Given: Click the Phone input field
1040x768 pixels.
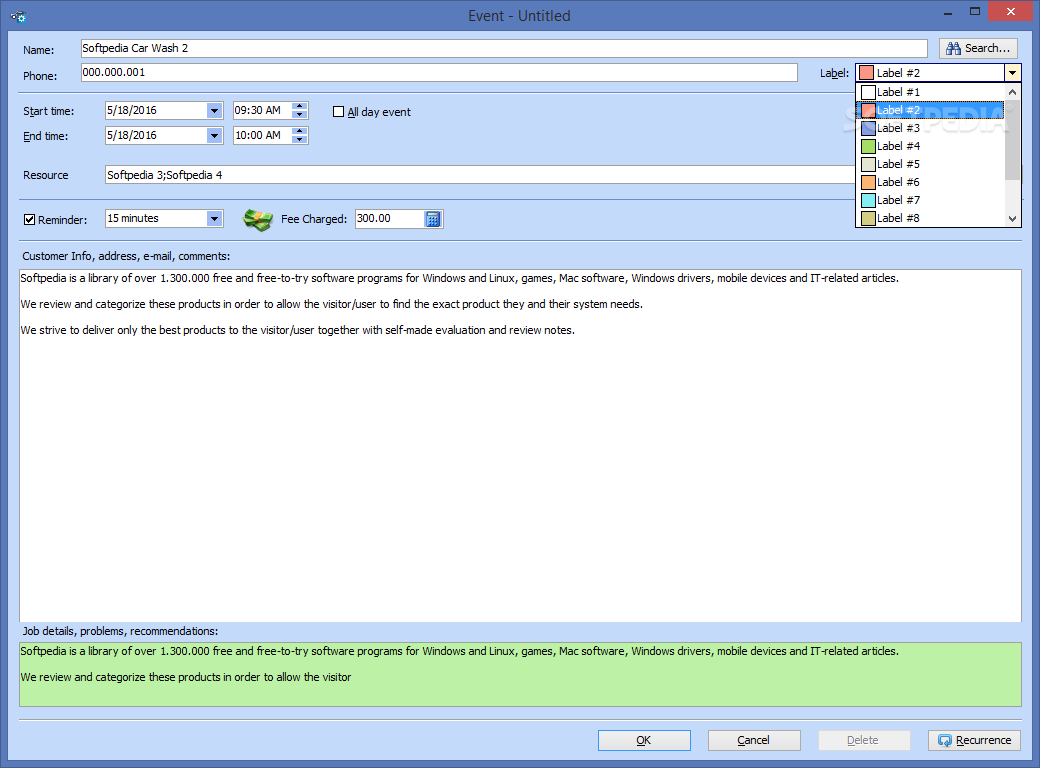Looking at the screenshot, I should click(438, 72).
